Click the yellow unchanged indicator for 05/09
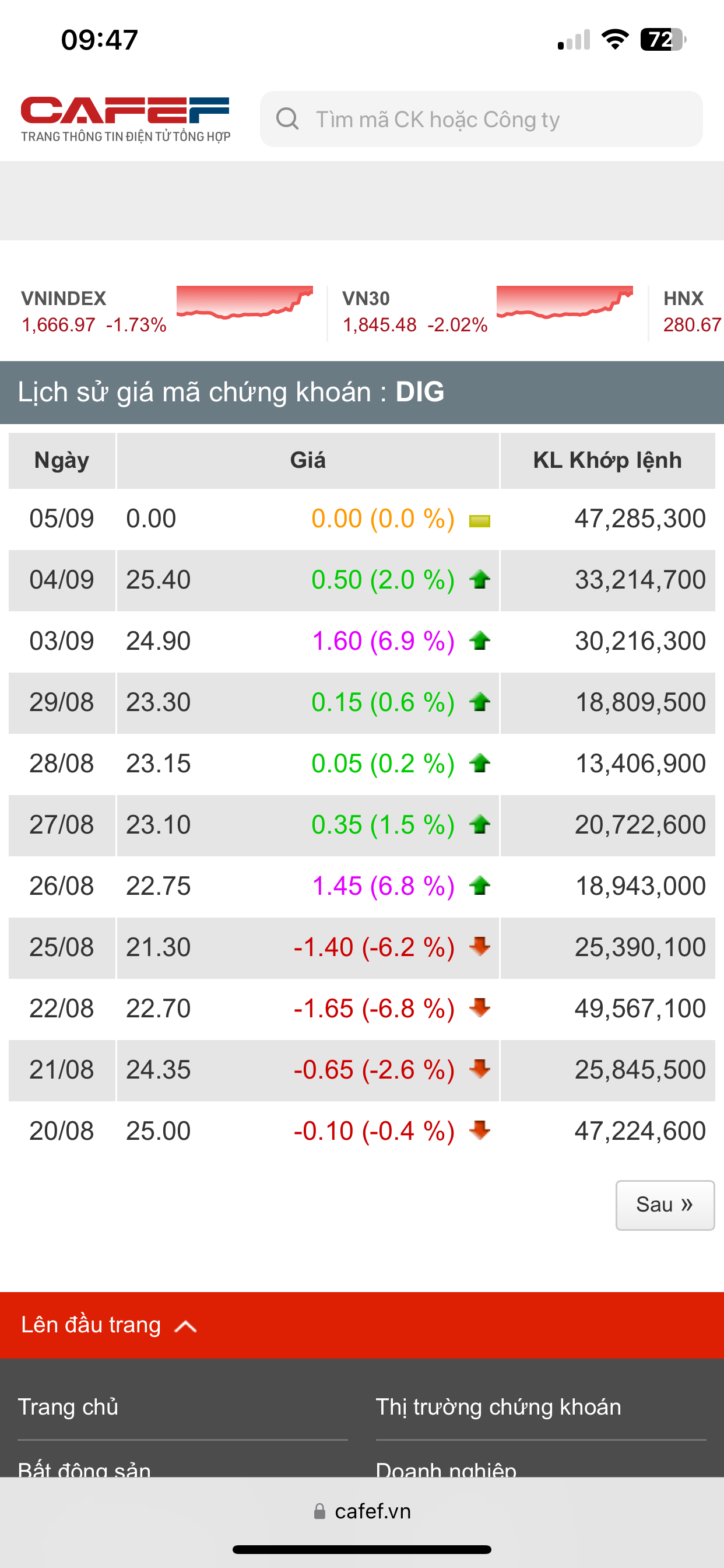Viewport: 724px width, 1568px height. click(x=479, y=520)
